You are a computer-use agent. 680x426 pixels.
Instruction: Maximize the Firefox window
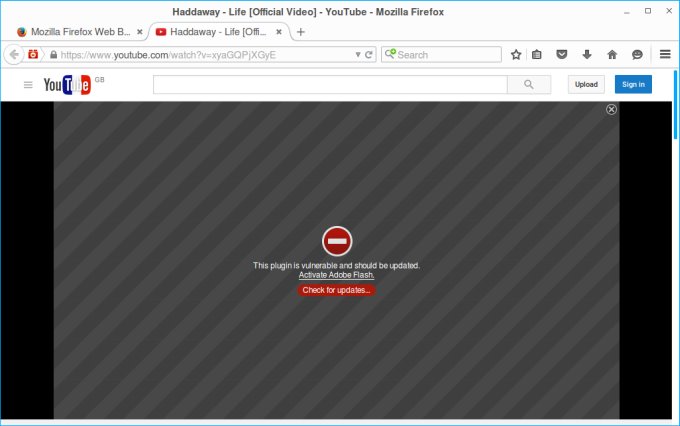(x=648, y=11)
